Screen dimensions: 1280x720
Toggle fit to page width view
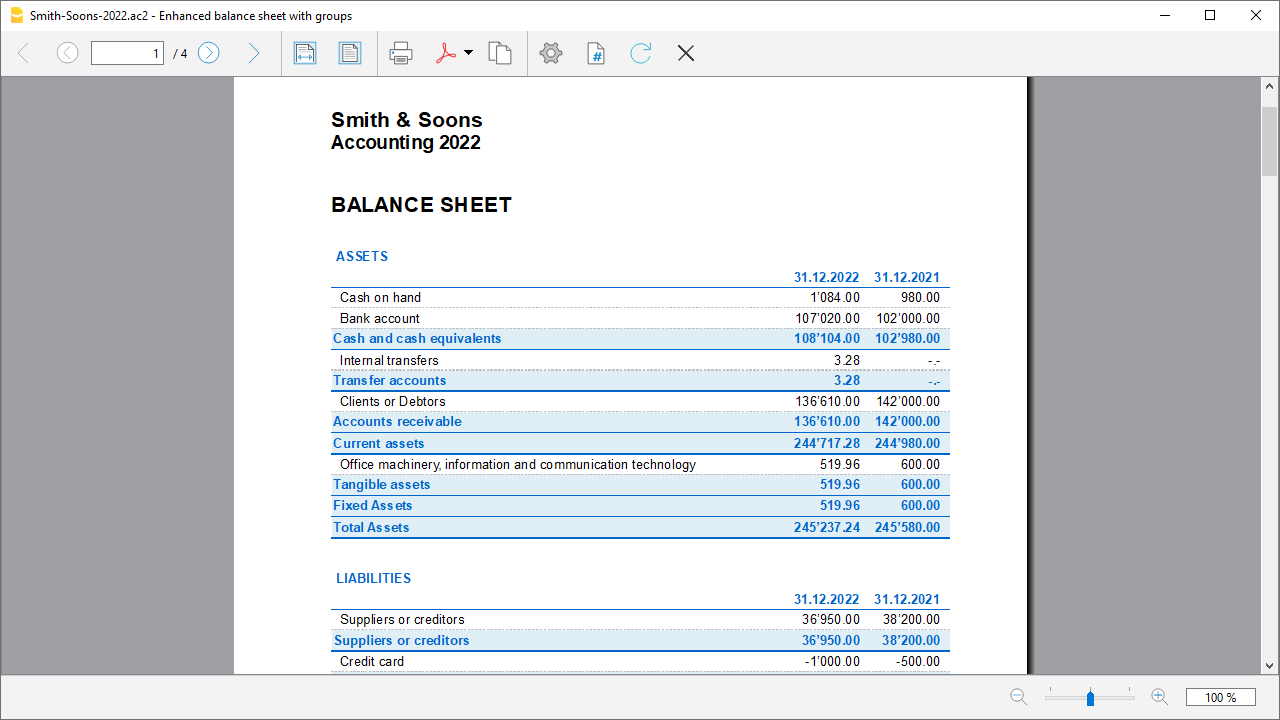305,53
